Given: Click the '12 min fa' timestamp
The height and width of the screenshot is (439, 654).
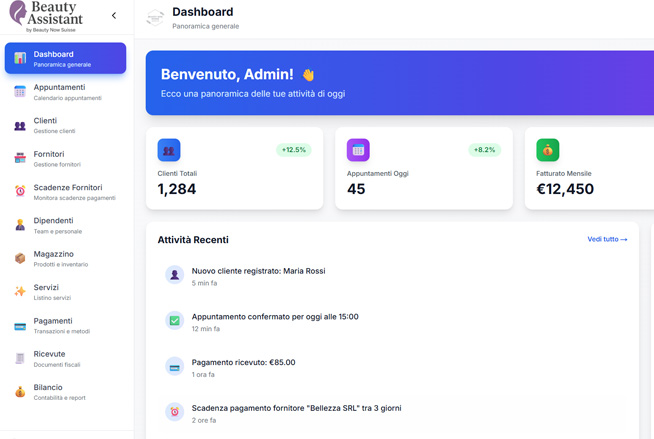Looking at the screenshot, I should click(x=206, y=329).
